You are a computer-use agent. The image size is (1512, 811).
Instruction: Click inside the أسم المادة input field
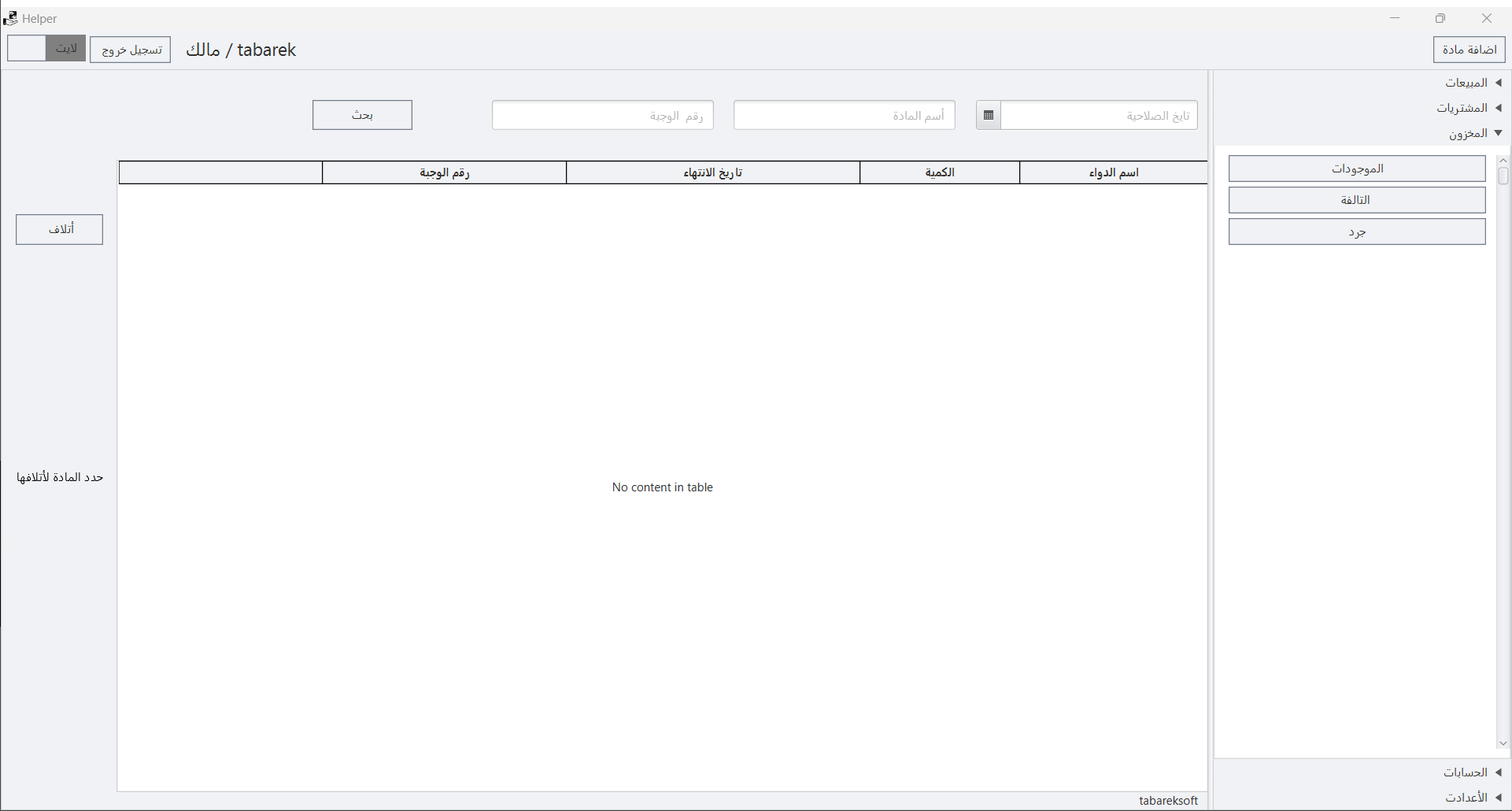coord(844,115)
